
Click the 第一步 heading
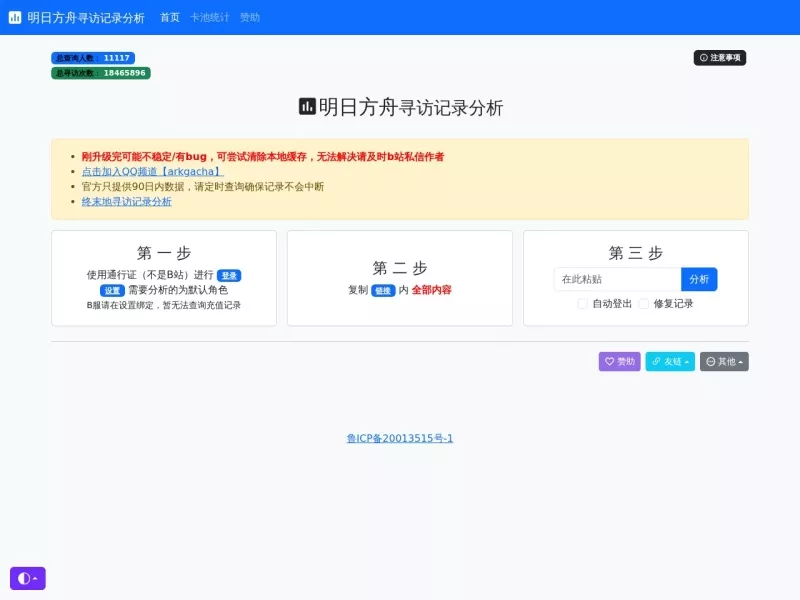[164, 253]
